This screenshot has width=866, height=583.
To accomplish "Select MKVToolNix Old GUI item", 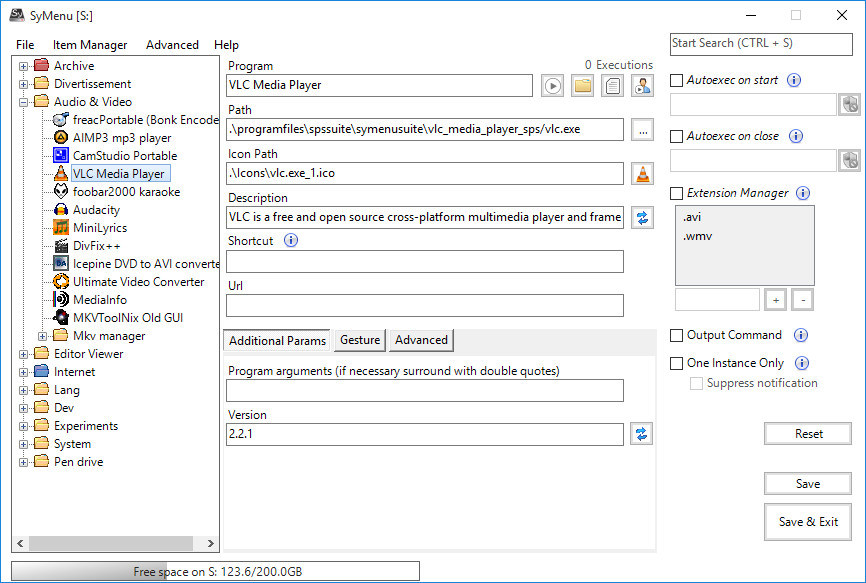I will tap(118, 318).
